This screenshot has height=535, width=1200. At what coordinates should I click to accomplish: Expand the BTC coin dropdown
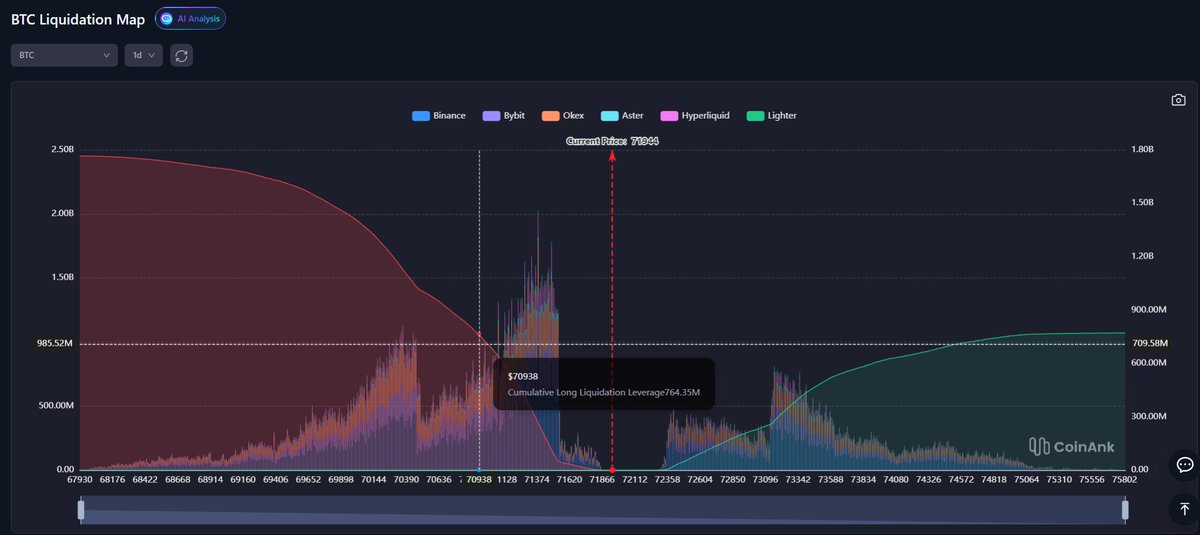coord(65,56)
